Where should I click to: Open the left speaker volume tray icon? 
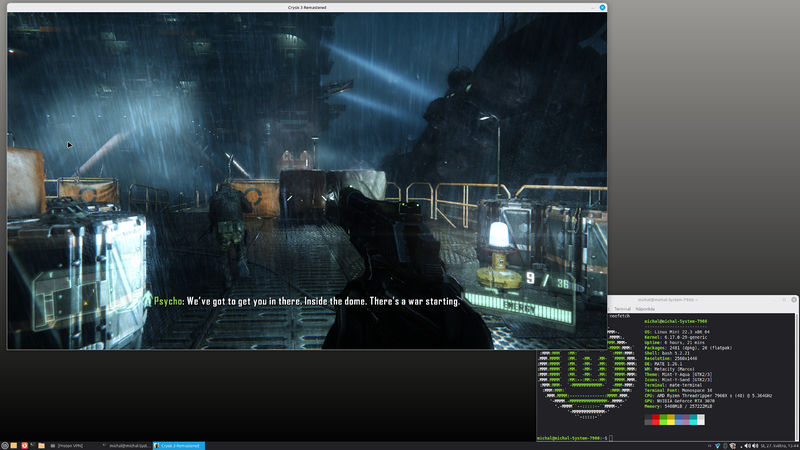tap(747, 446)
